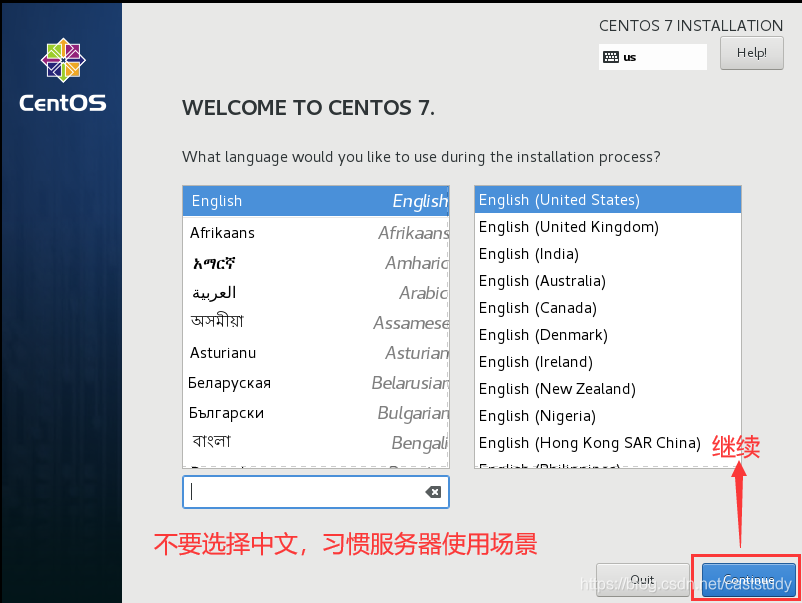Click the keyboard layout icon
The width and height of the screenshot is (802, 603).
[x=611, y=57]
